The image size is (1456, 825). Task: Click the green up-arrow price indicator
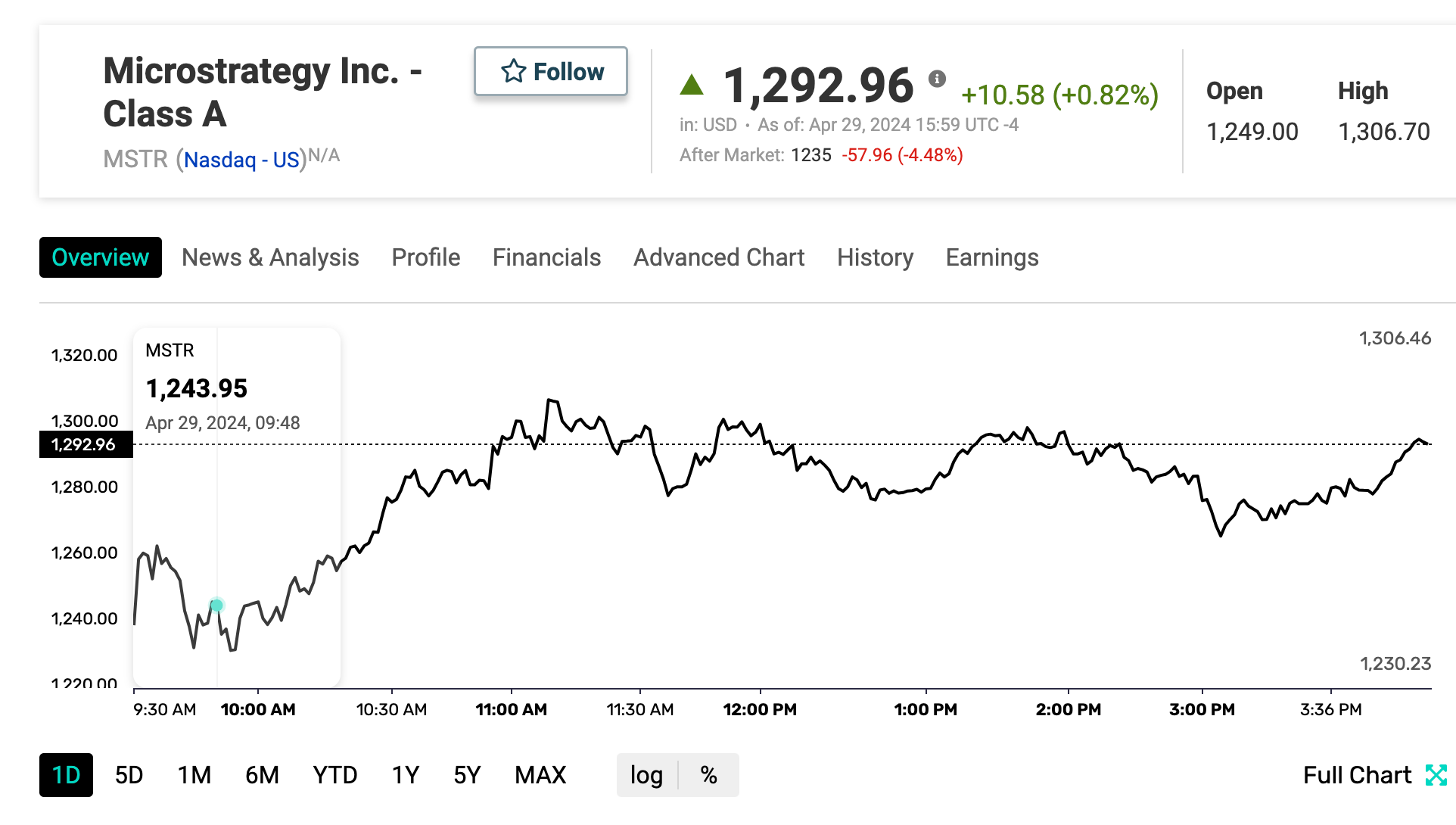pyautogui.click(x=691, y=85)
